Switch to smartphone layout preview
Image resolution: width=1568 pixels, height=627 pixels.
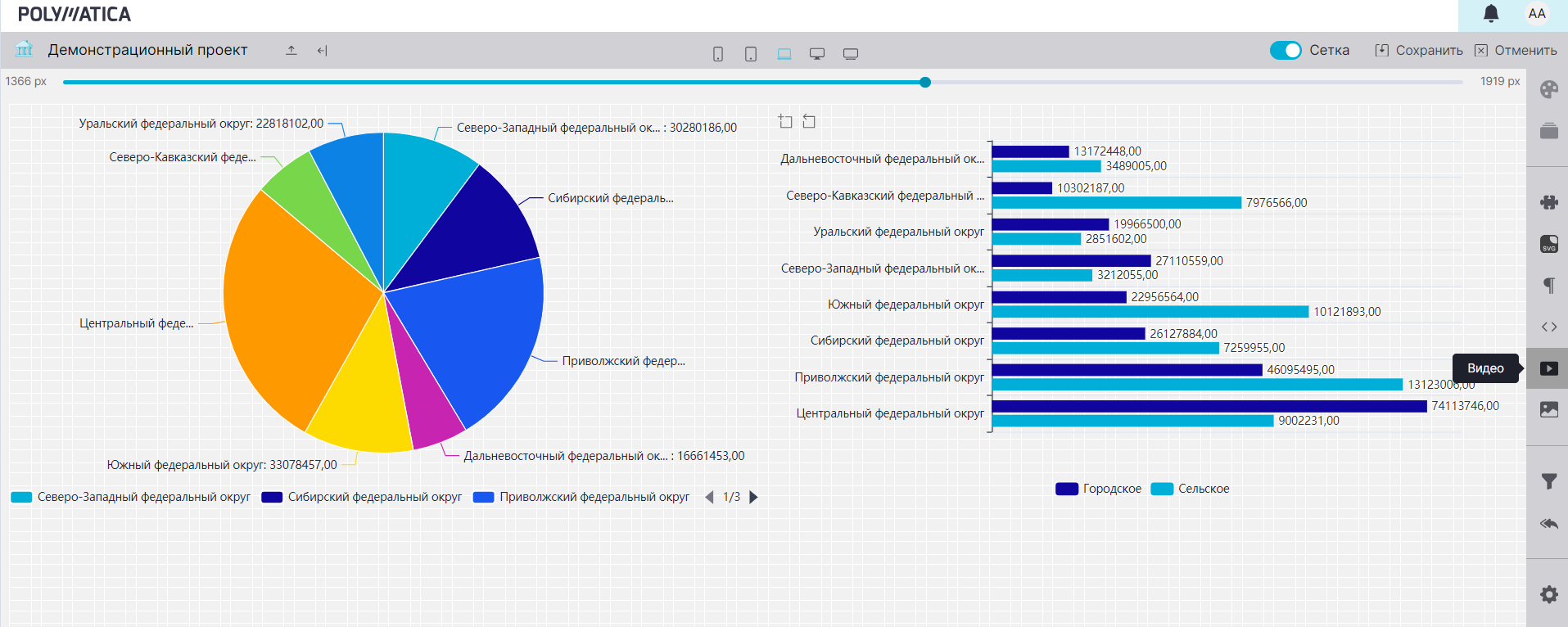[x=718, y=54]
